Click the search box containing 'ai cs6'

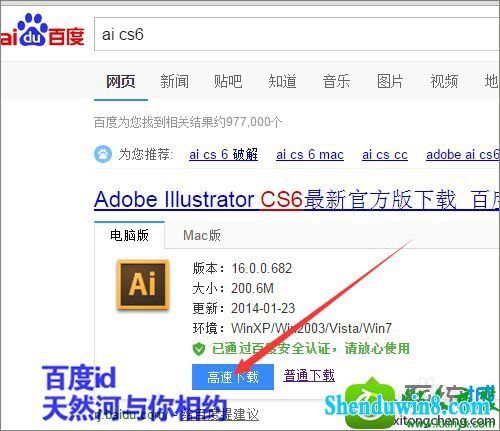click(x=297, y=34)
